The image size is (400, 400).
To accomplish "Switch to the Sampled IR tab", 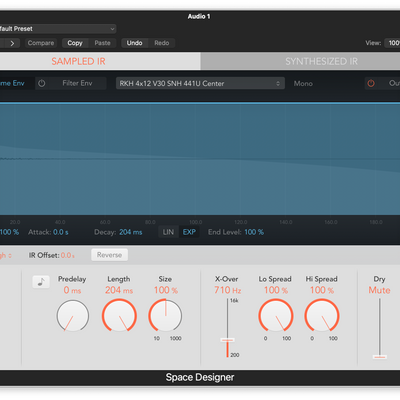I will pyautogui.click(x=100, y=61).
